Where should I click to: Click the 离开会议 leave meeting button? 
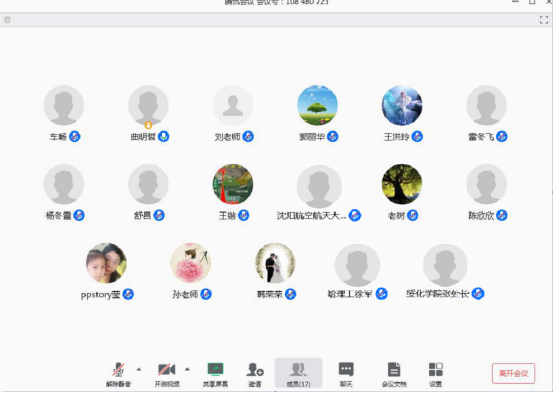pyautogui.click(x=513, y=374)
